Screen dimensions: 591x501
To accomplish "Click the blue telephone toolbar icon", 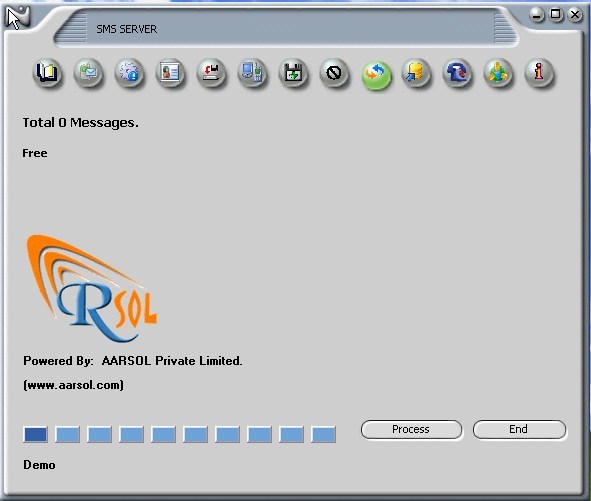I will (457, 73).
